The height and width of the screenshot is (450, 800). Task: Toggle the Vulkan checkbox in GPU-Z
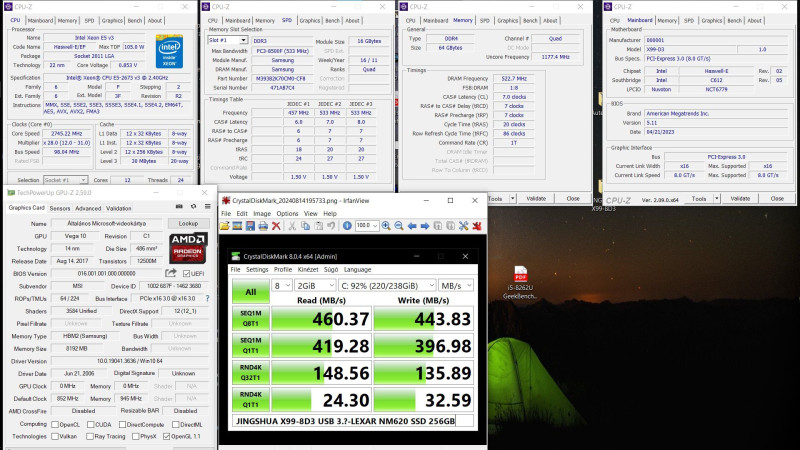[55, 436]
